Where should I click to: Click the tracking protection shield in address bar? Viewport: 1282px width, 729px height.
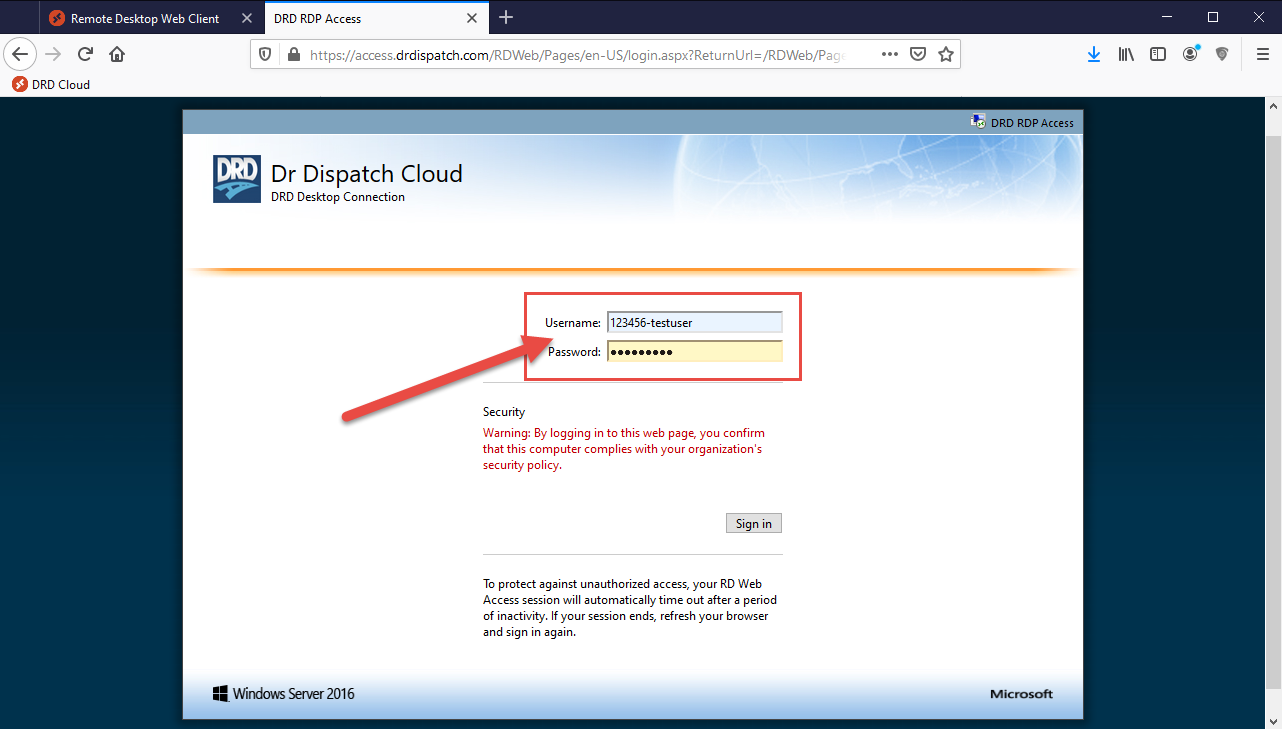(265, 55)
